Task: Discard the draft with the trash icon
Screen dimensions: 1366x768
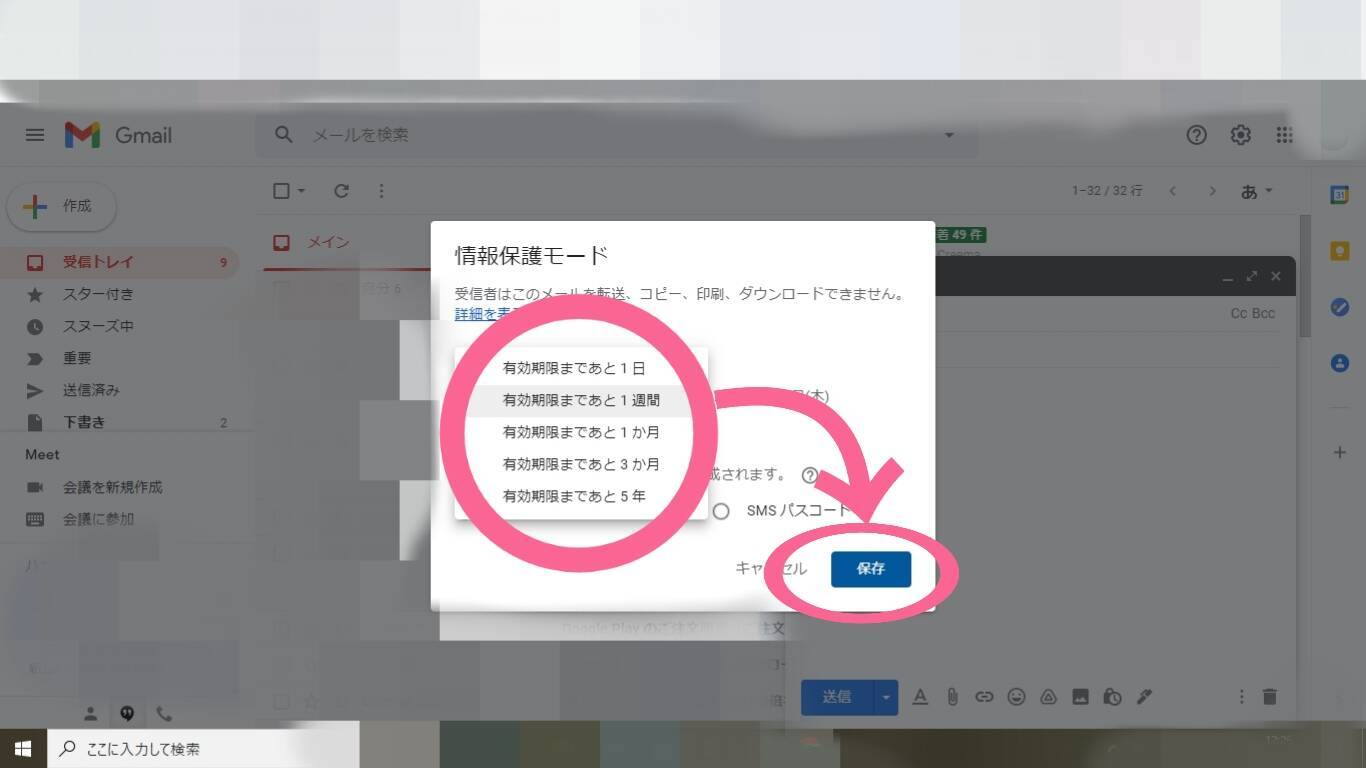Action: click(x=1269, y=697)
